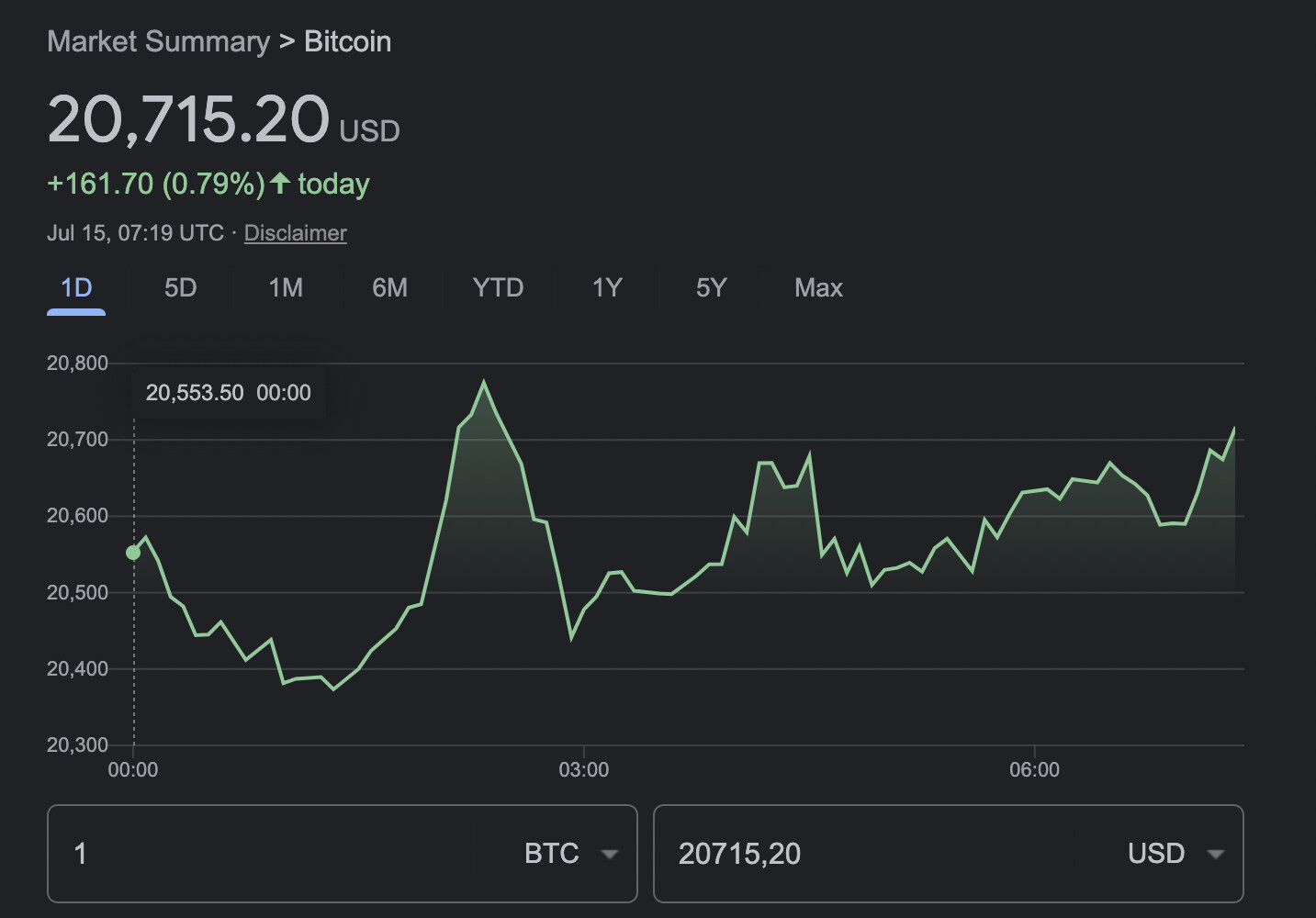The image size is (1316, 918).
Task: Click the USD unit beside the price
Action: coord(369,131)
